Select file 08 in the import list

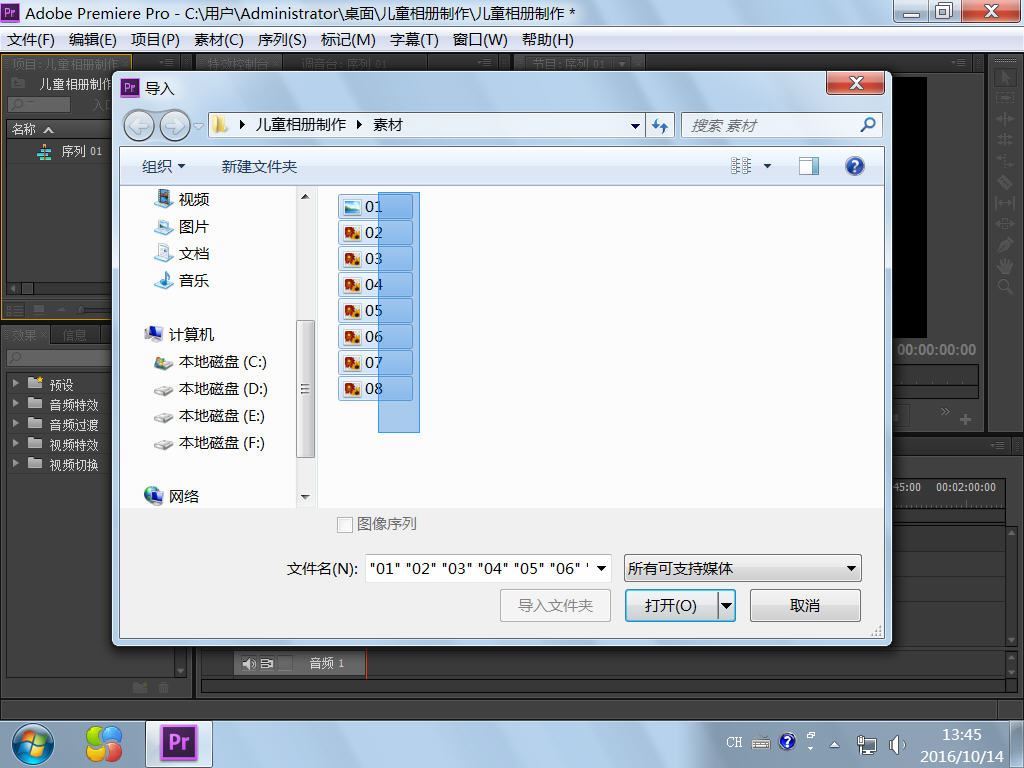point(376,389)
